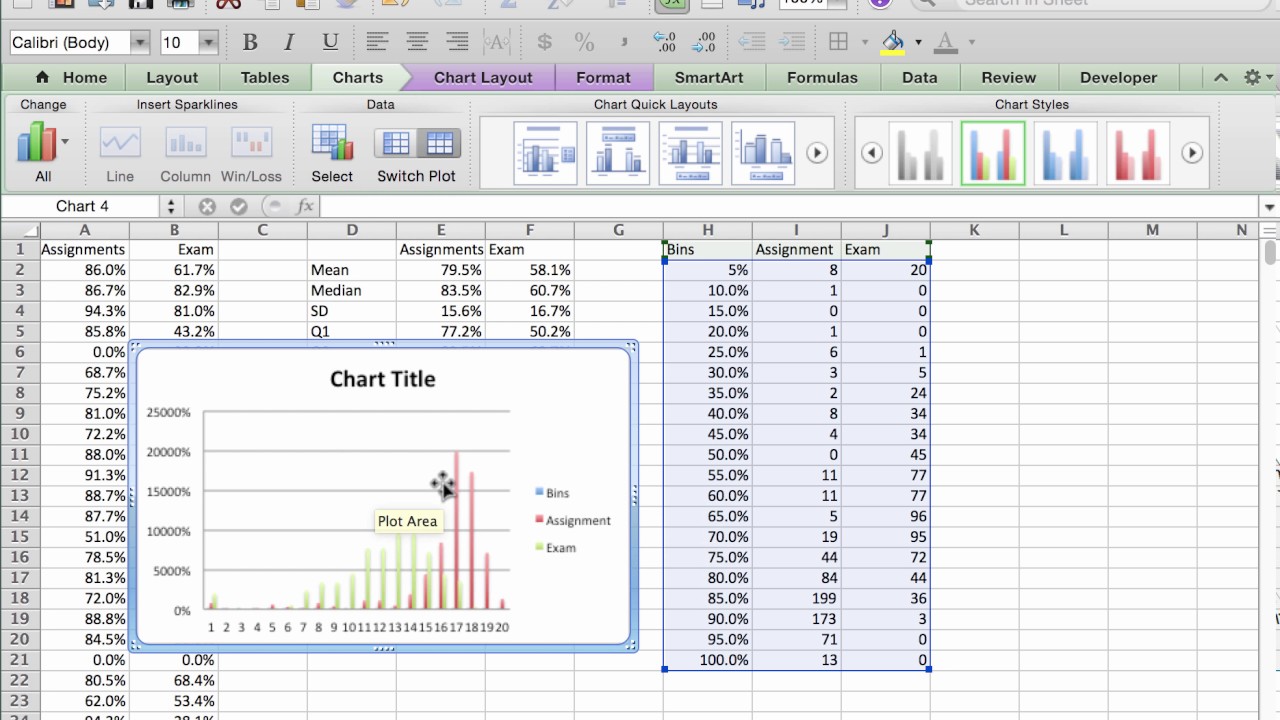Click the increase indent icon
1280x720 pixels.
pyautogui.click(x=791, y=42)
